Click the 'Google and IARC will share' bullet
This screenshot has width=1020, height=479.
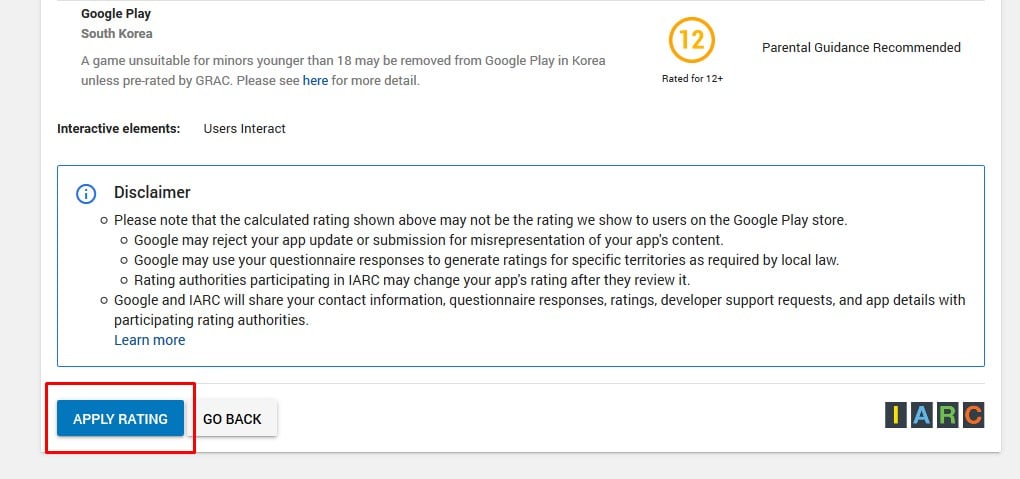pos(539,300)
